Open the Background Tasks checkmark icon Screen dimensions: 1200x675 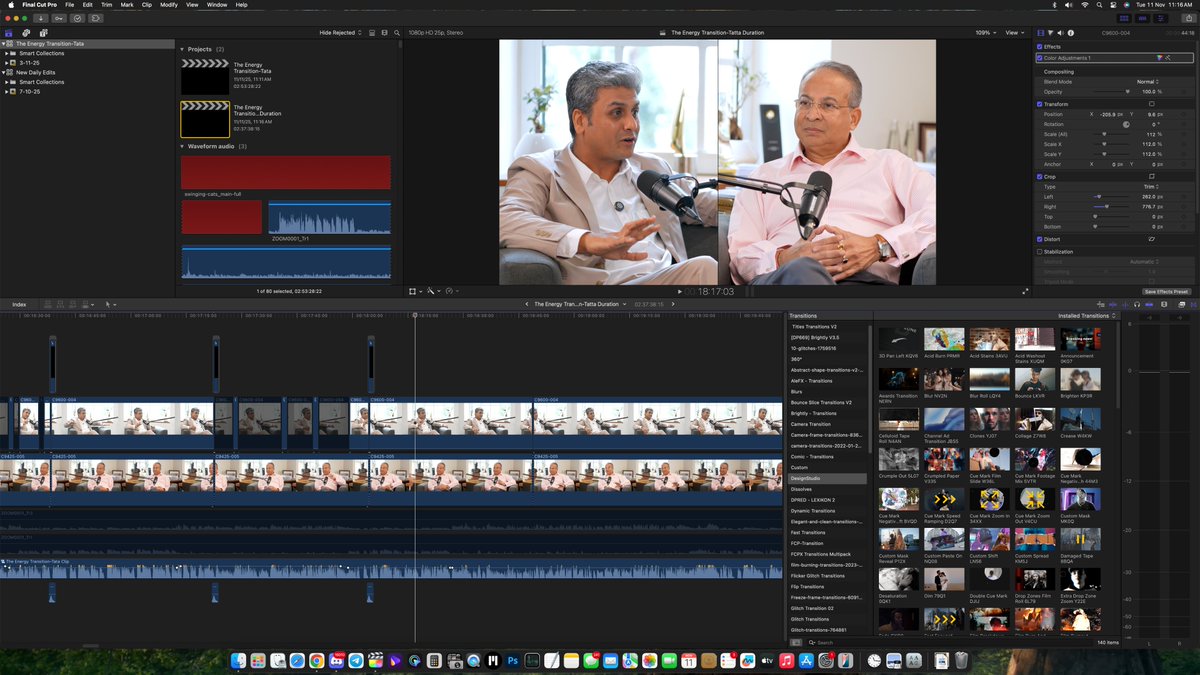77,18
